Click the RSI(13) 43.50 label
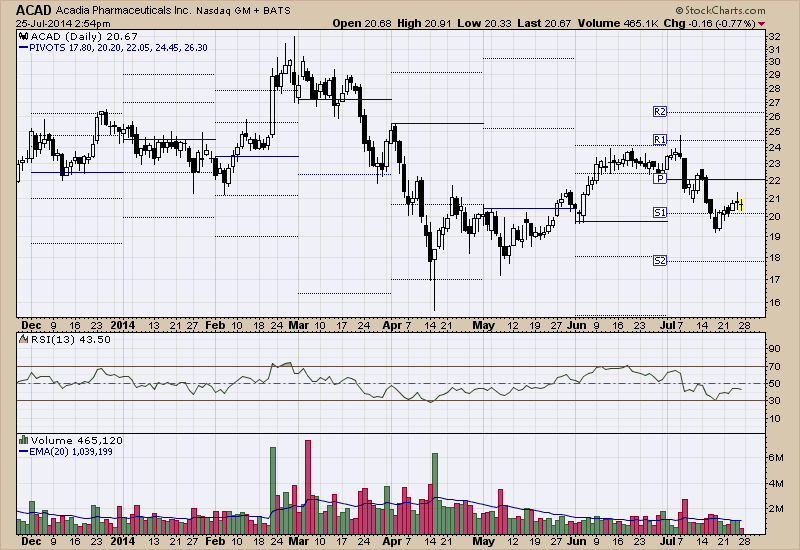Image resolution: width=800 pixels, height=550 pixels. 71,339
